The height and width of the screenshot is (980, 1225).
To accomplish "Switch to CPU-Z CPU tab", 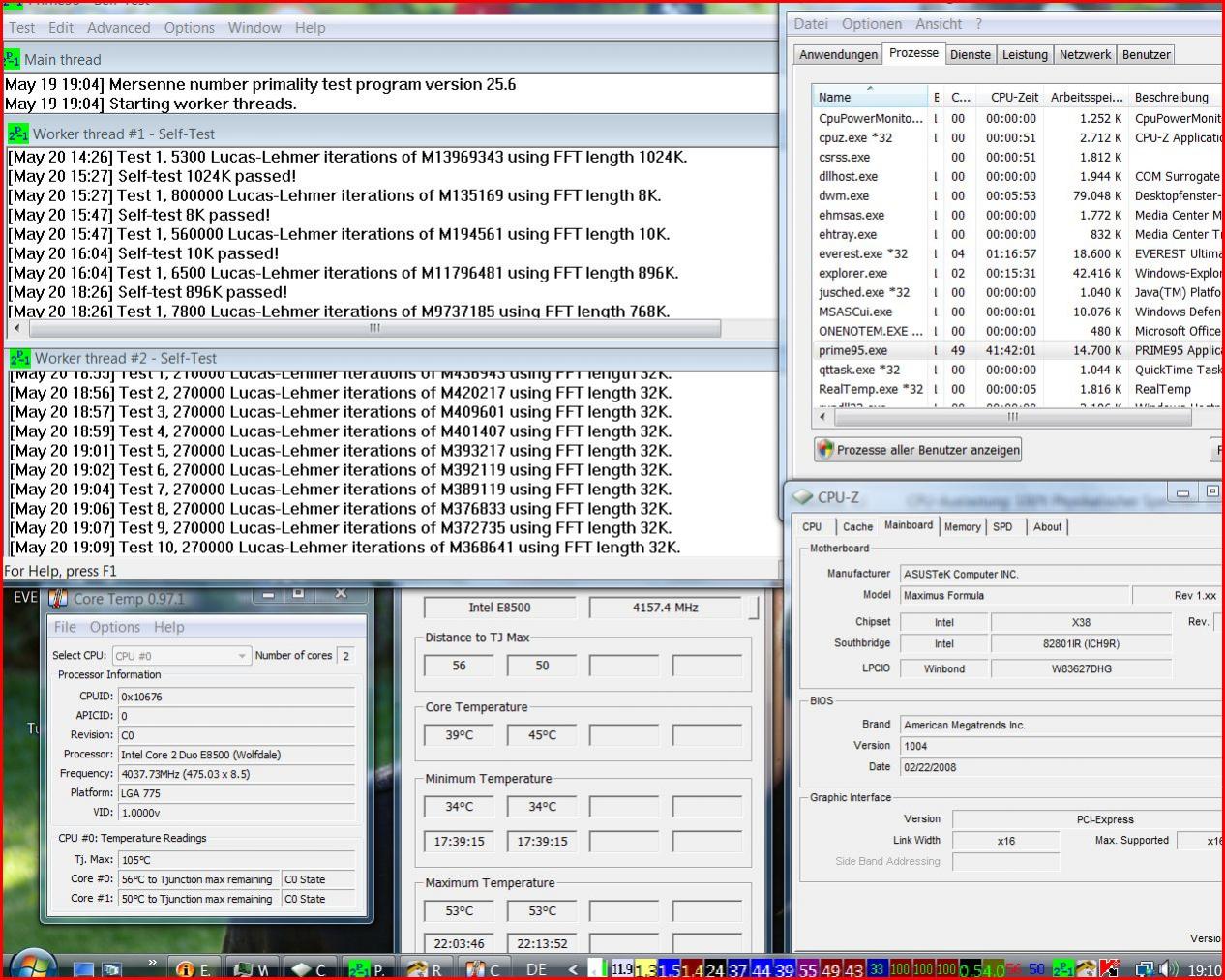I will click(812, 527).
